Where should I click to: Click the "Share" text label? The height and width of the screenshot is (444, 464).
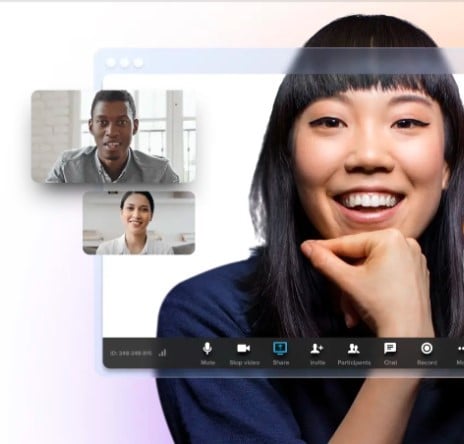tap(281, 363)
